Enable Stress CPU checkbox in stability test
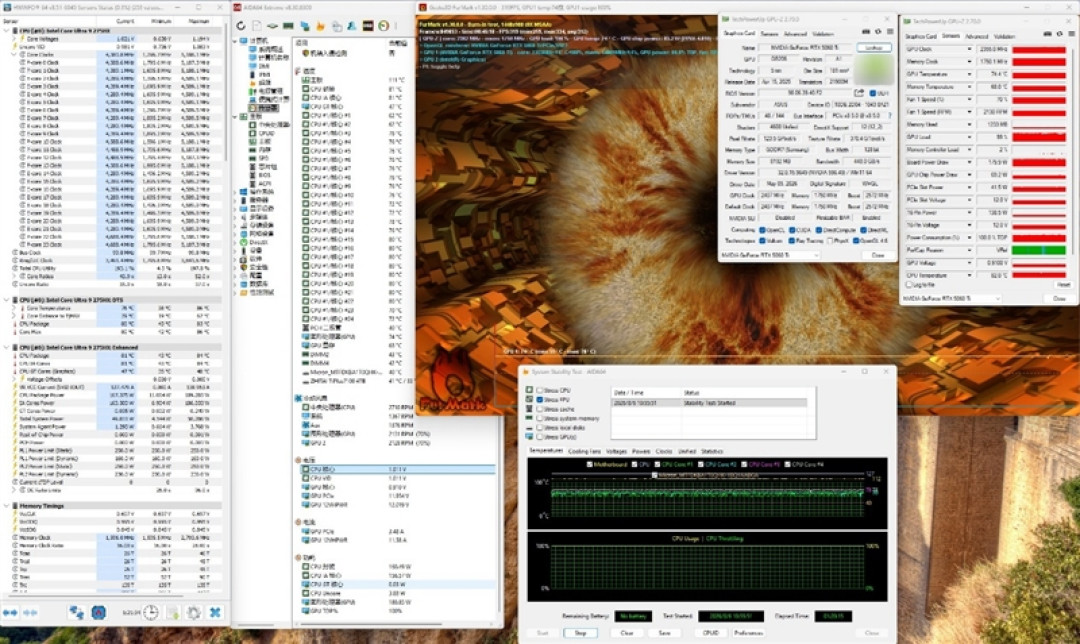1080x644 pixels. [x=540, y=391]
